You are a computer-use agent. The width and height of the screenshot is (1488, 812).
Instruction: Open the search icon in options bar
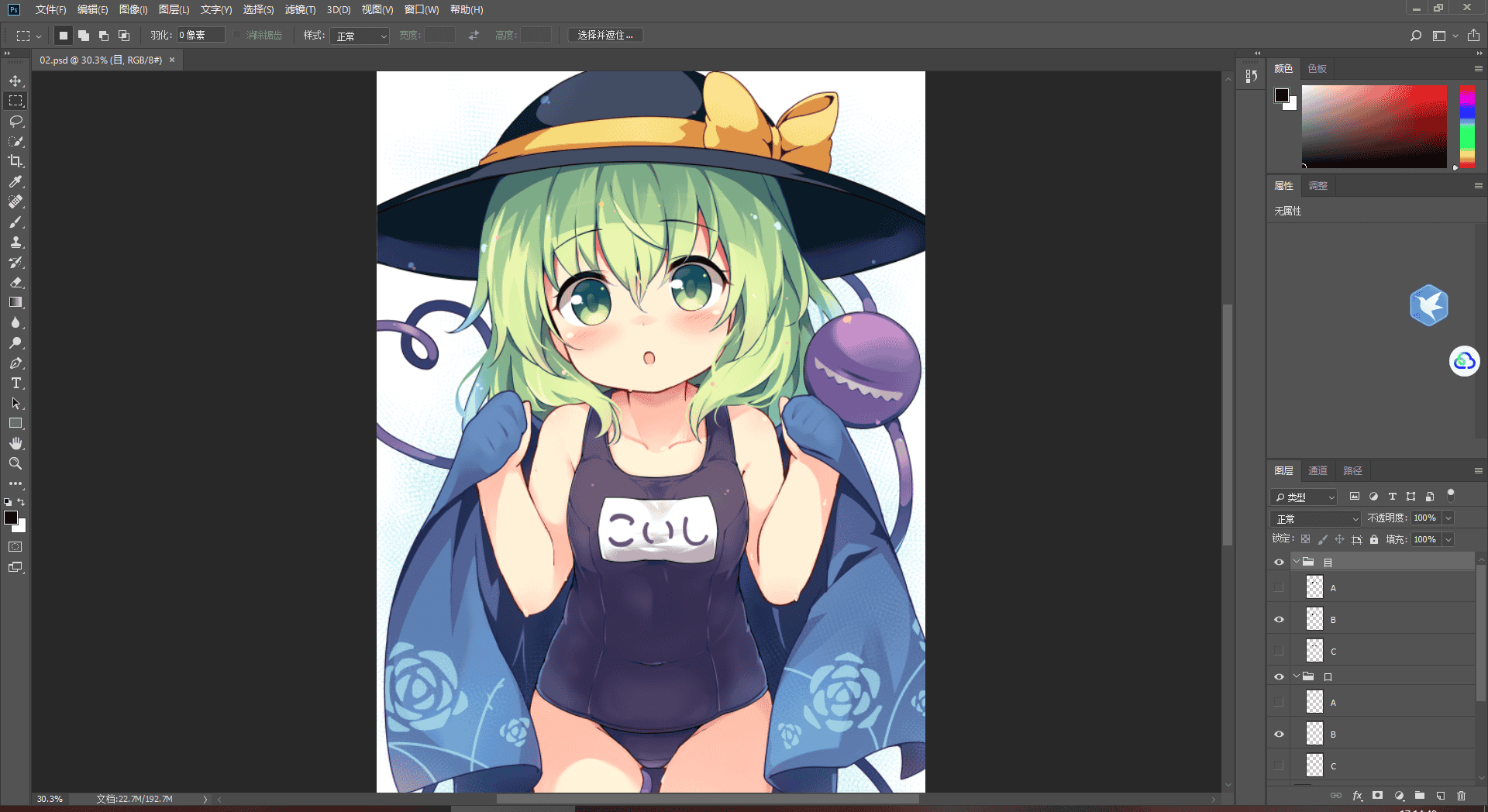[x=1415, y=36]
